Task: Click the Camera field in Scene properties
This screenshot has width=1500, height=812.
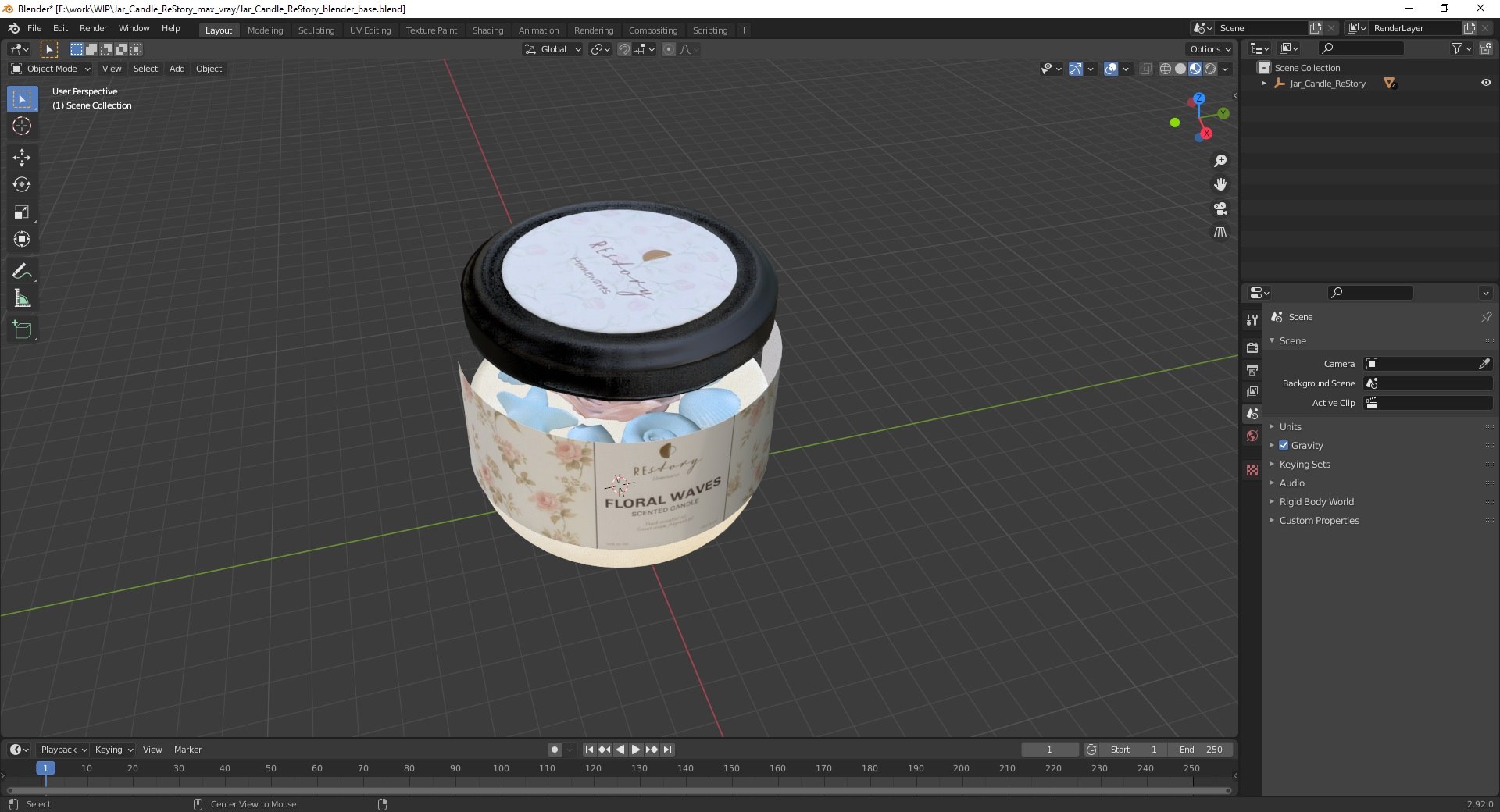Action: tap(1427, 364)
